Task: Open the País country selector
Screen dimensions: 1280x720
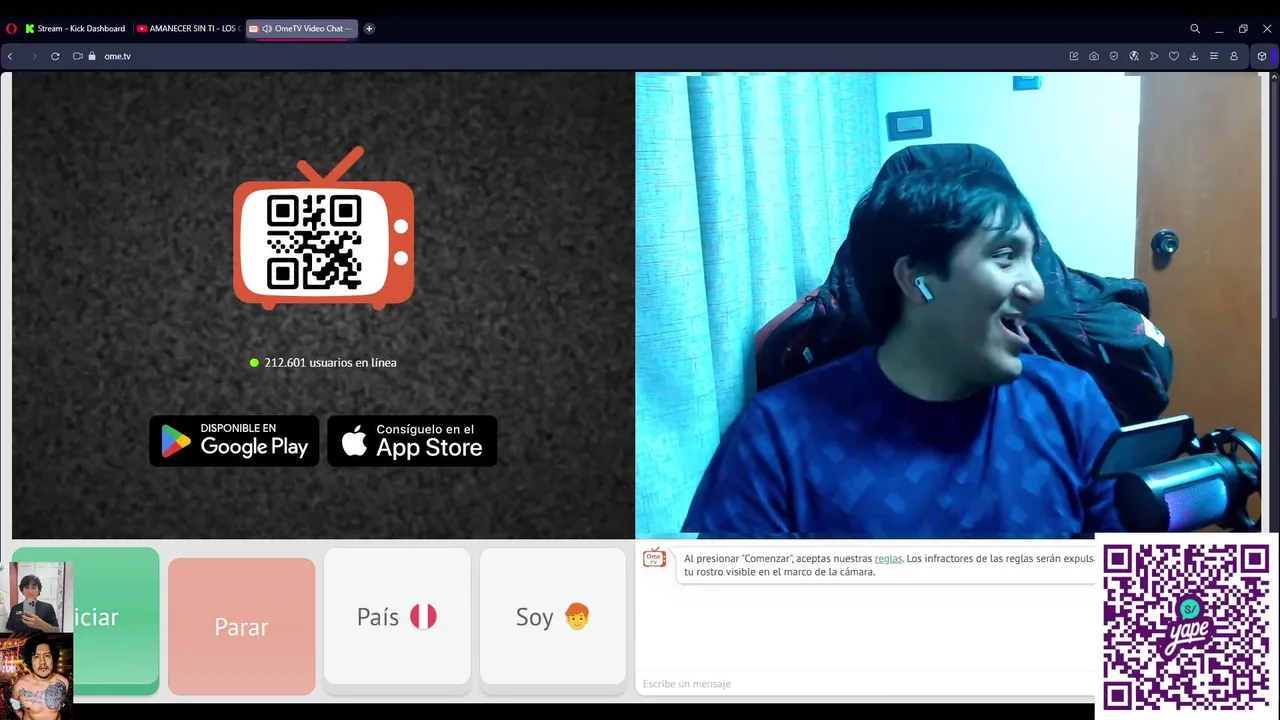Action: click(x=397, y=617)
